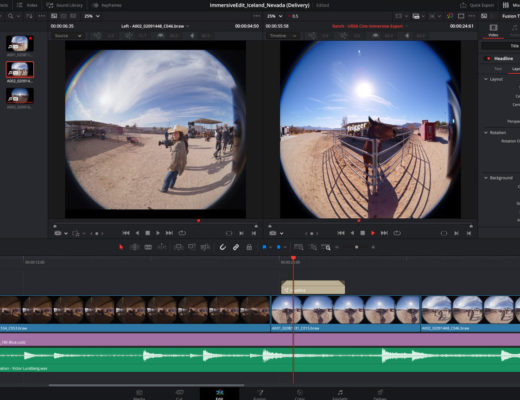Click the Custom Zoom magnifier icon
This screenshot has height=400, width=520.
click(x=326, y=247)
